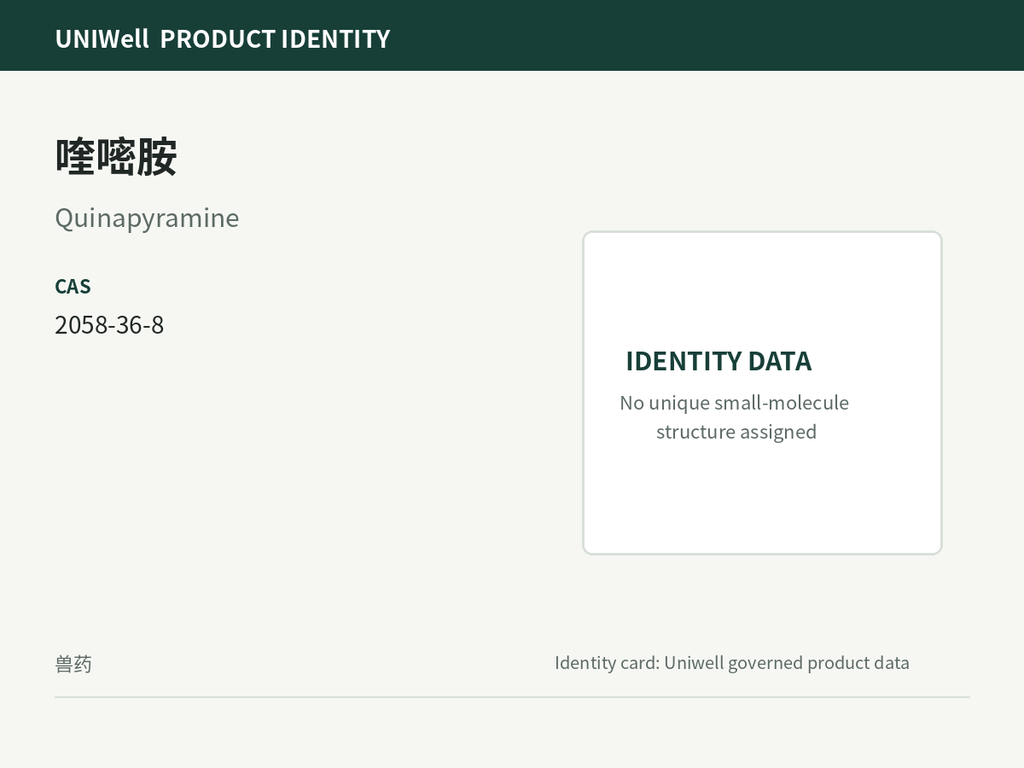Click the Chinese product name 喹嘧胺
This screenshot has width=1024, height=768.
[x=116, y=157]
